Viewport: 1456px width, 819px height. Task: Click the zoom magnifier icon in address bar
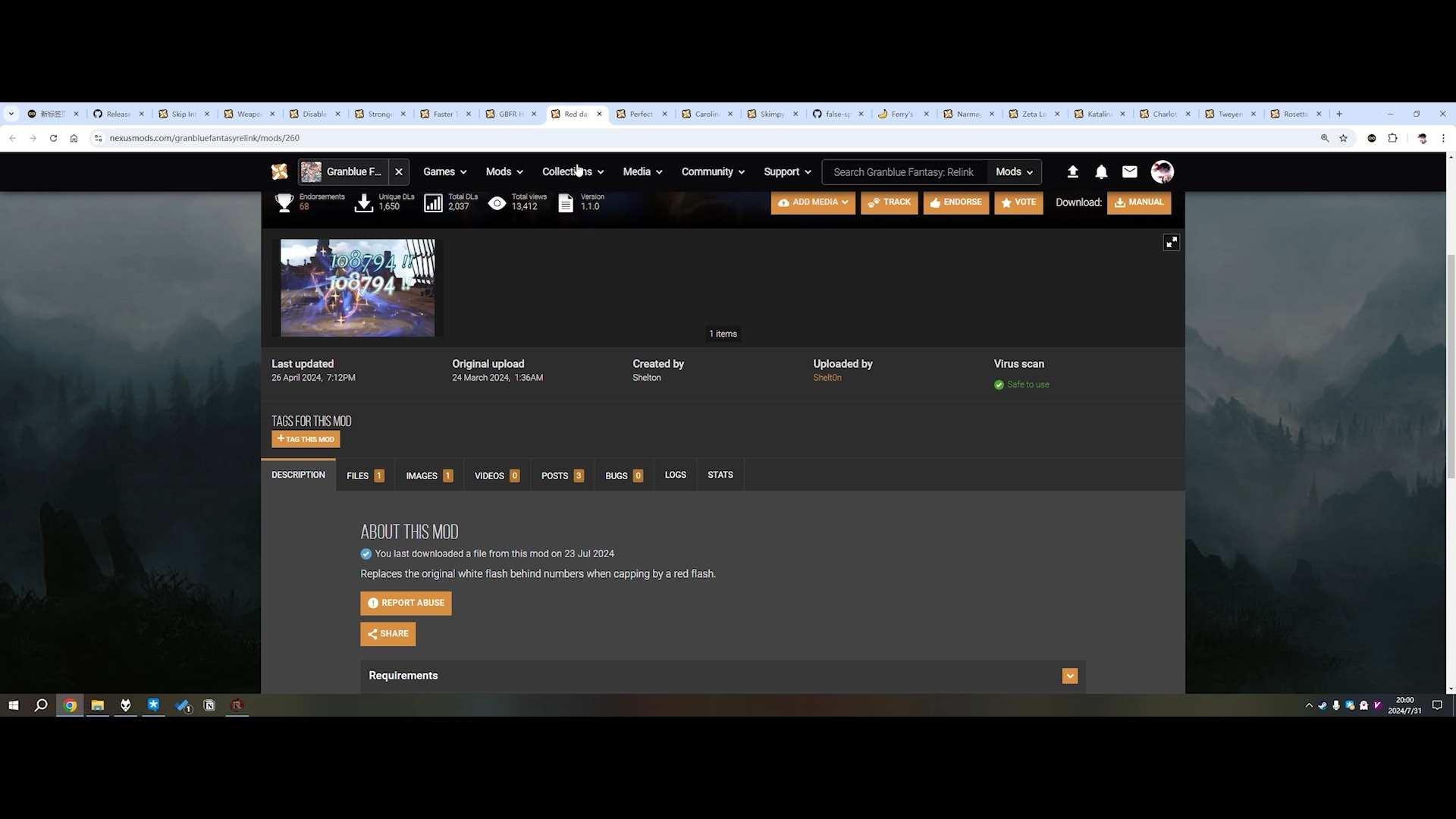(x=1325, y=138)
